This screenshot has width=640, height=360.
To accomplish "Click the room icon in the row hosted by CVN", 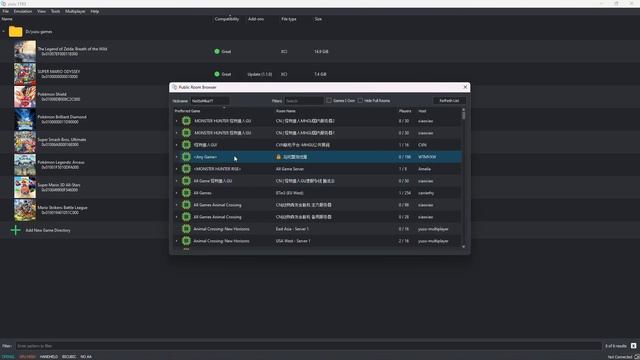I will click(x=186, y=145).
